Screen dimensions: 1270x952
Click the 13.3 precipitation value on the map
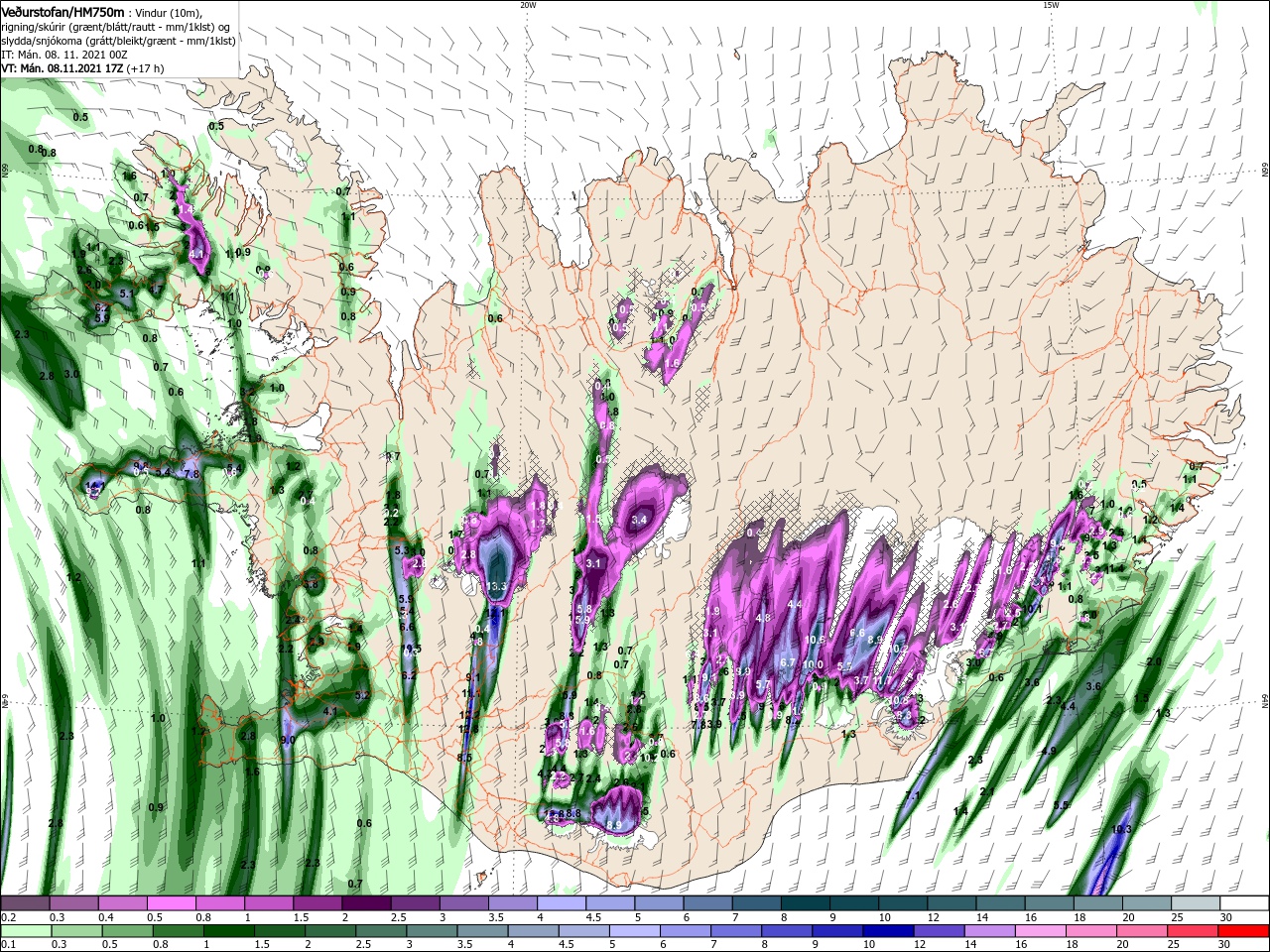pos(497,587)
